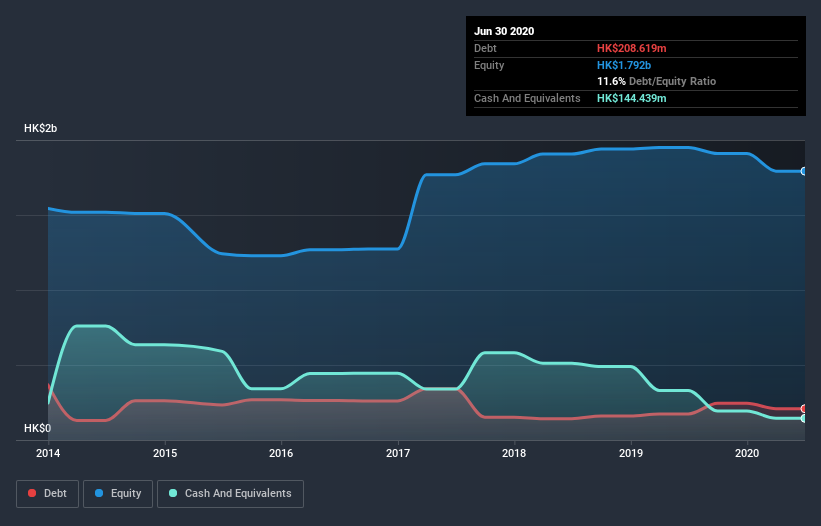Click the Equity label in tooltip
Image resolution: width=821 pixels, height=526 pixels.
click(489, 65)
